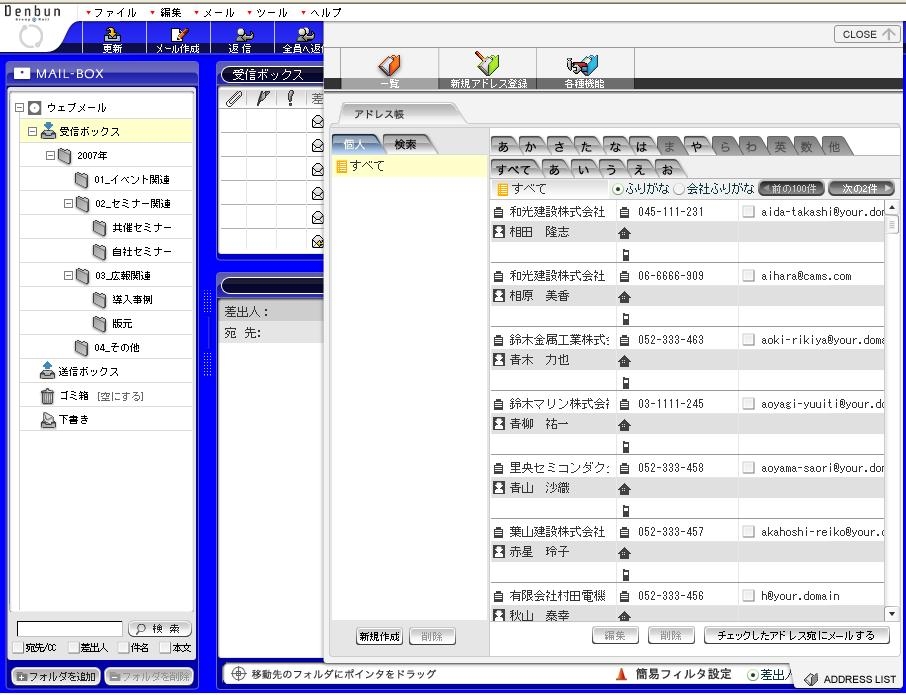906x695 pixels.
Task: Collapse the 03_広報関連 node
Action: click(x=68, y=276)
